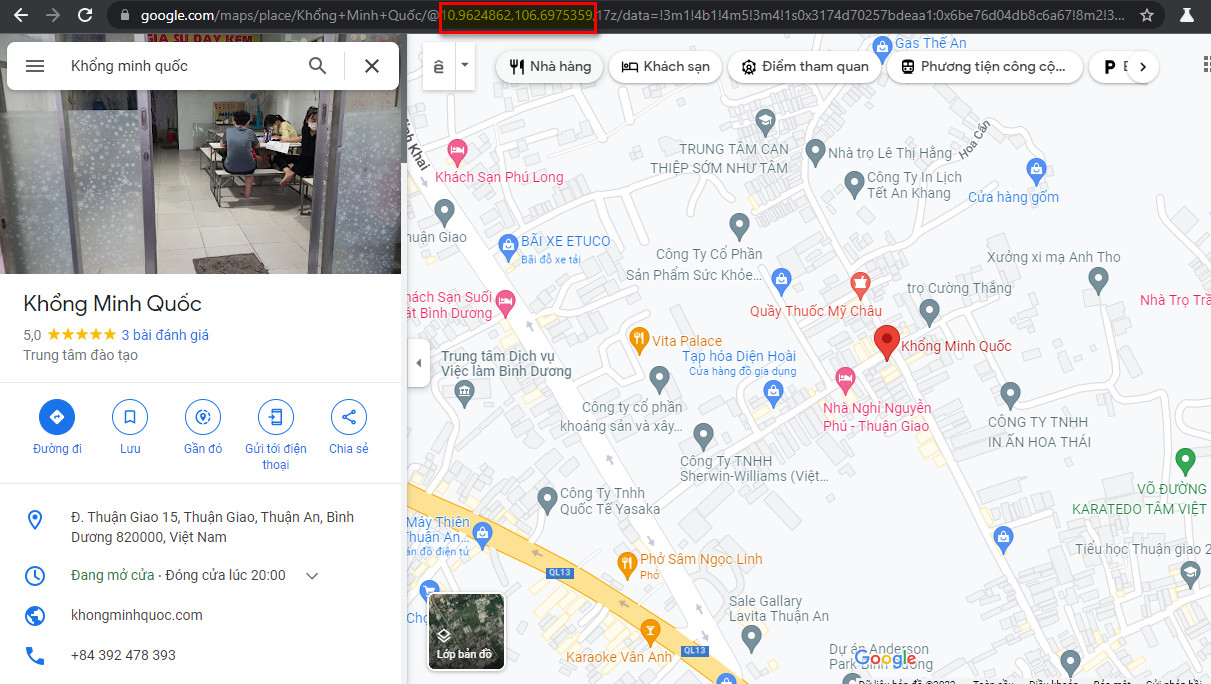The image size is (1211, 684).
Task: Select Quầy Thuốc Mỹ Châu marker
Action: 860,283
